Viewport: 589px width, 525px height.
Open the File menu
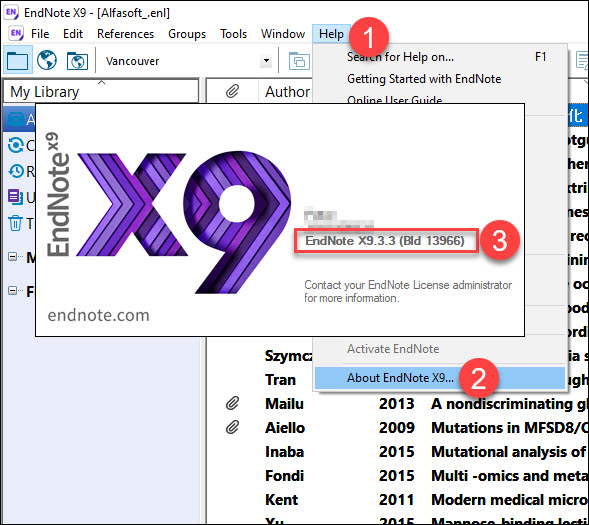[x=40, y=34]
